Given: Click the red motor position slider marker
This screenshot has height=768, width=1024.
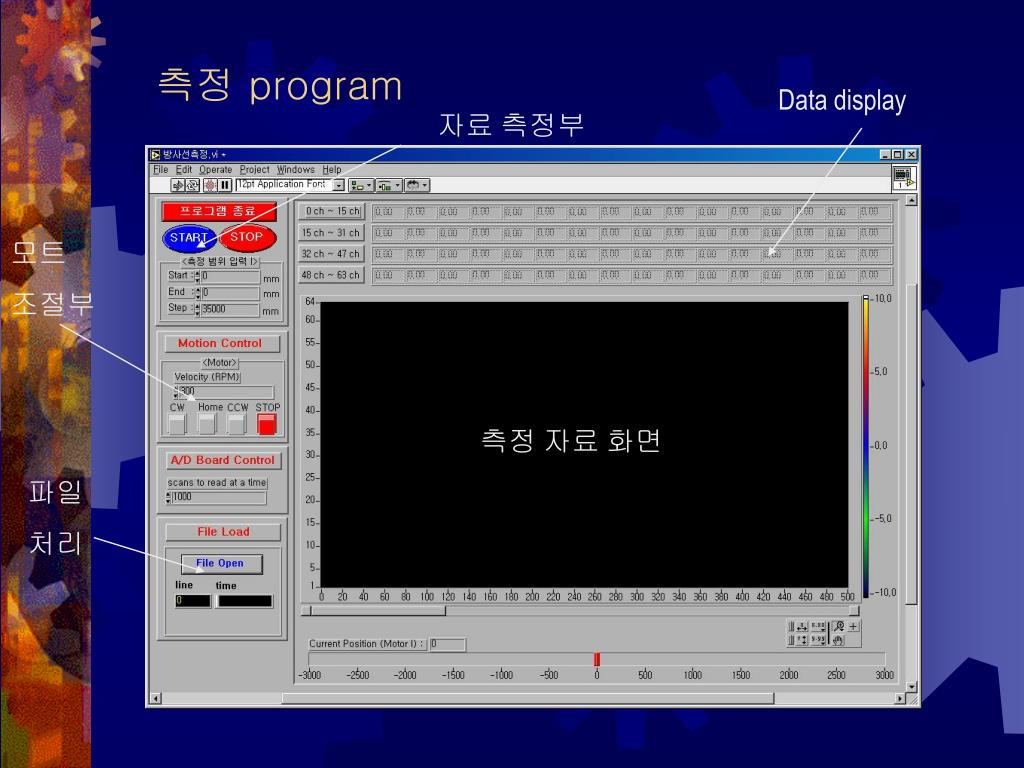Looking at the screenshot, I should [597, 660].
